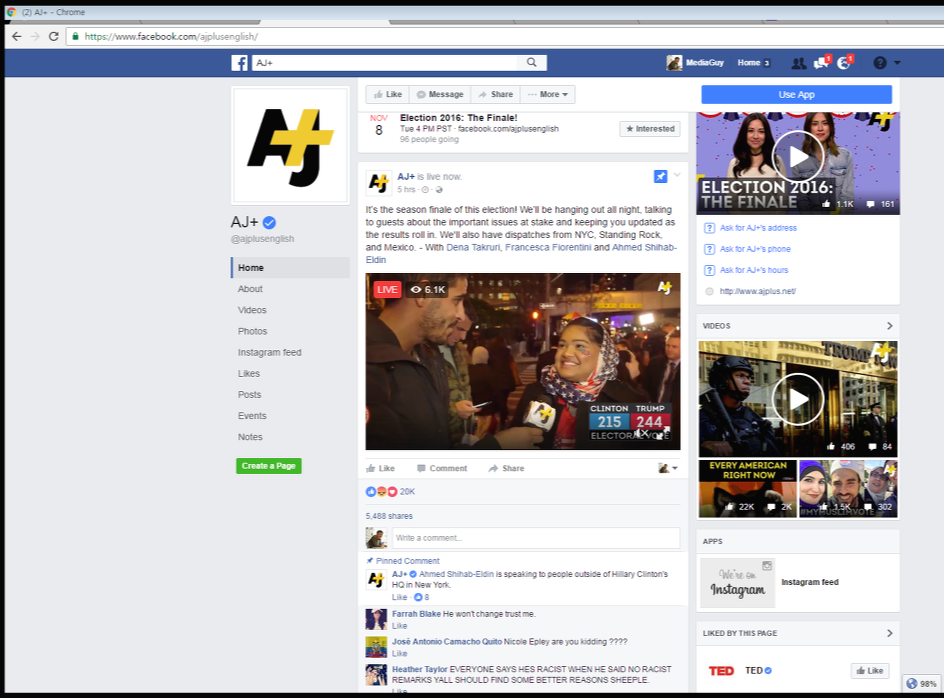The height and width of the screenshot is (698, 944).
Task: Click the Message button
Action: (440, 95)
